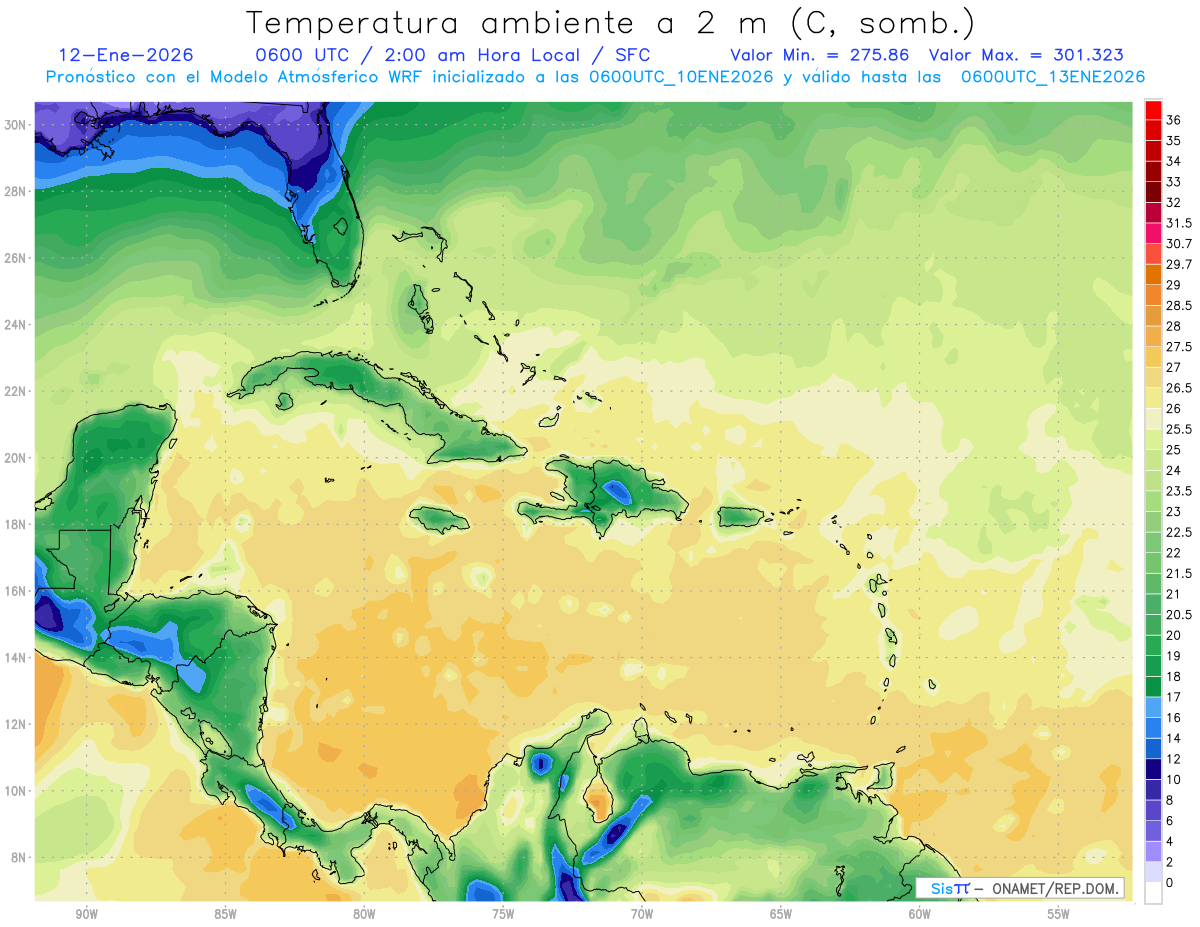Viewport: 1200px width, 927px height.
Task: Click legend value '0' at bottom
Action: tap(1170, 883)
